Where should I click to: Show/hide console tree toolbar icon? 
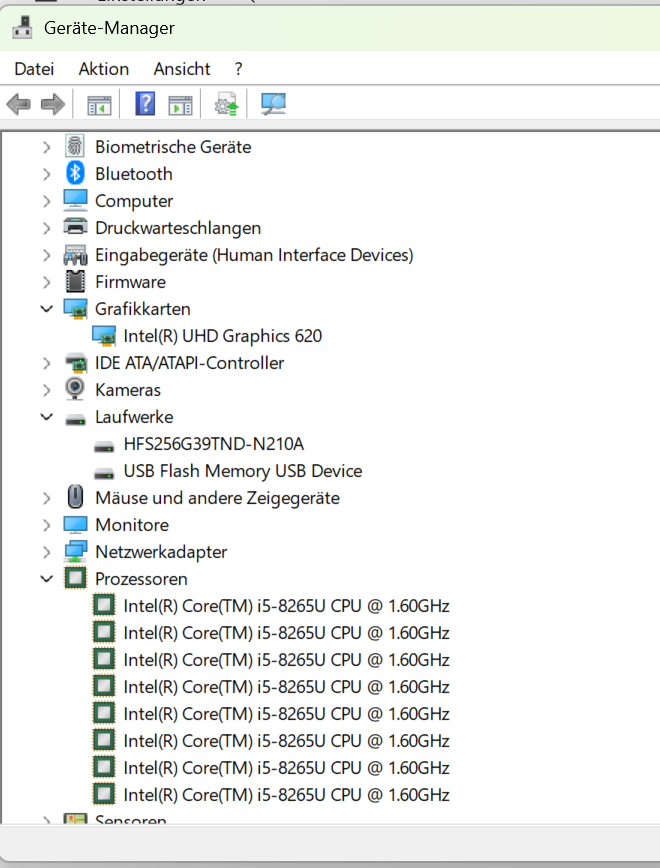tap(99, 105)
